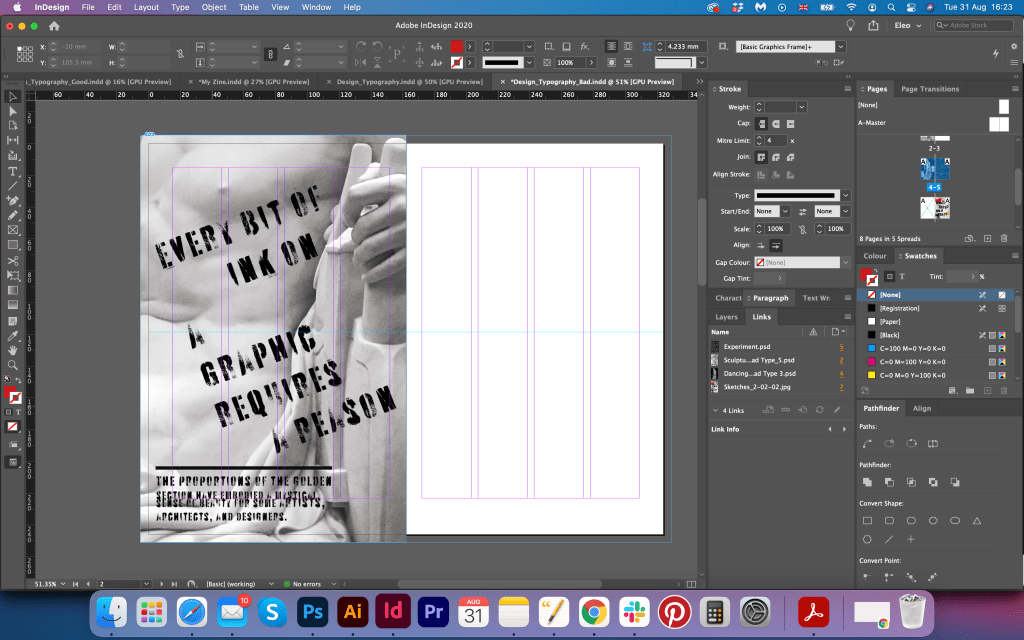This screenshot has width=1024, height=640.
Task: Collapse the 4 Links disclosure arrow
Action: [x=715, y=410]
